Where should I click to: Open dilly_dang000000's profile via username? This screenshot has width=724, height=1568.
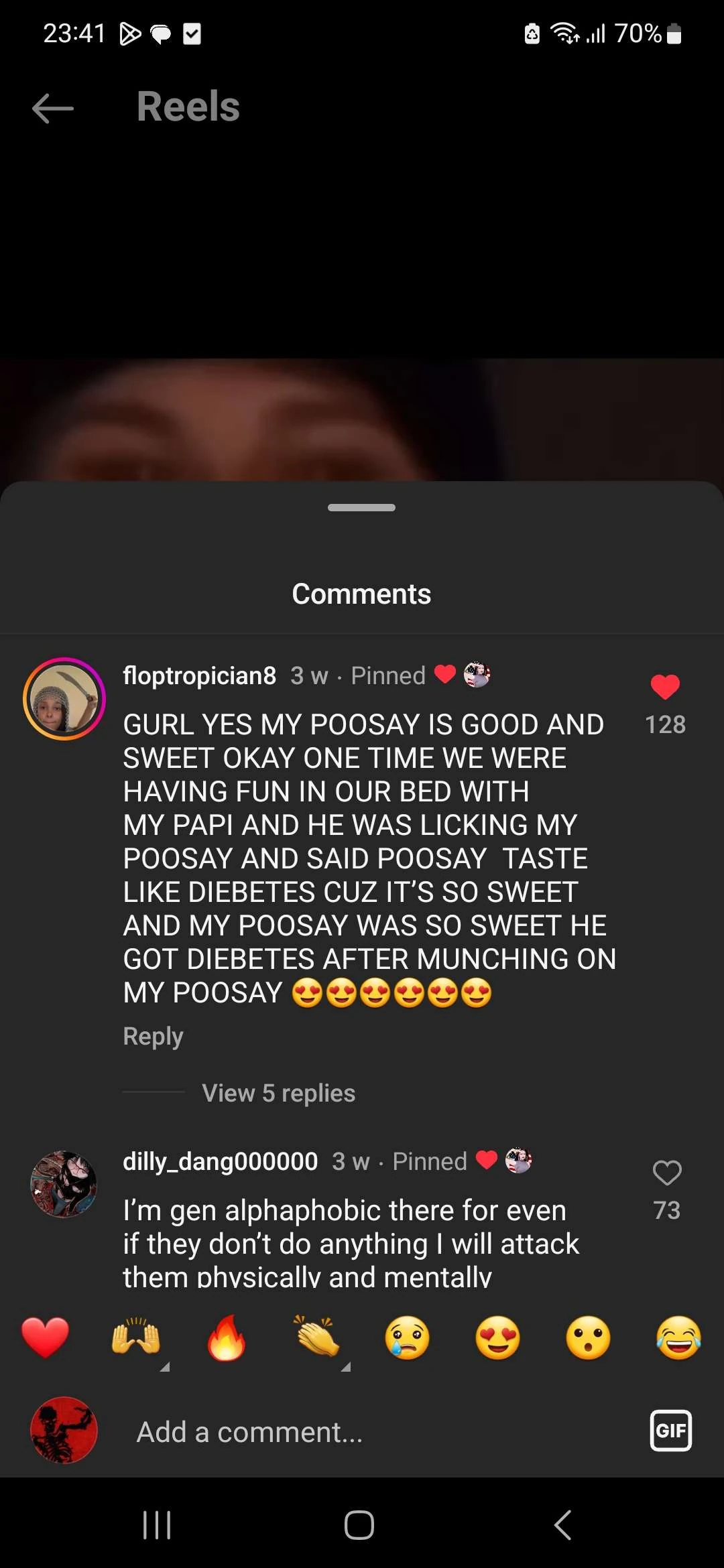[221, 1161]
